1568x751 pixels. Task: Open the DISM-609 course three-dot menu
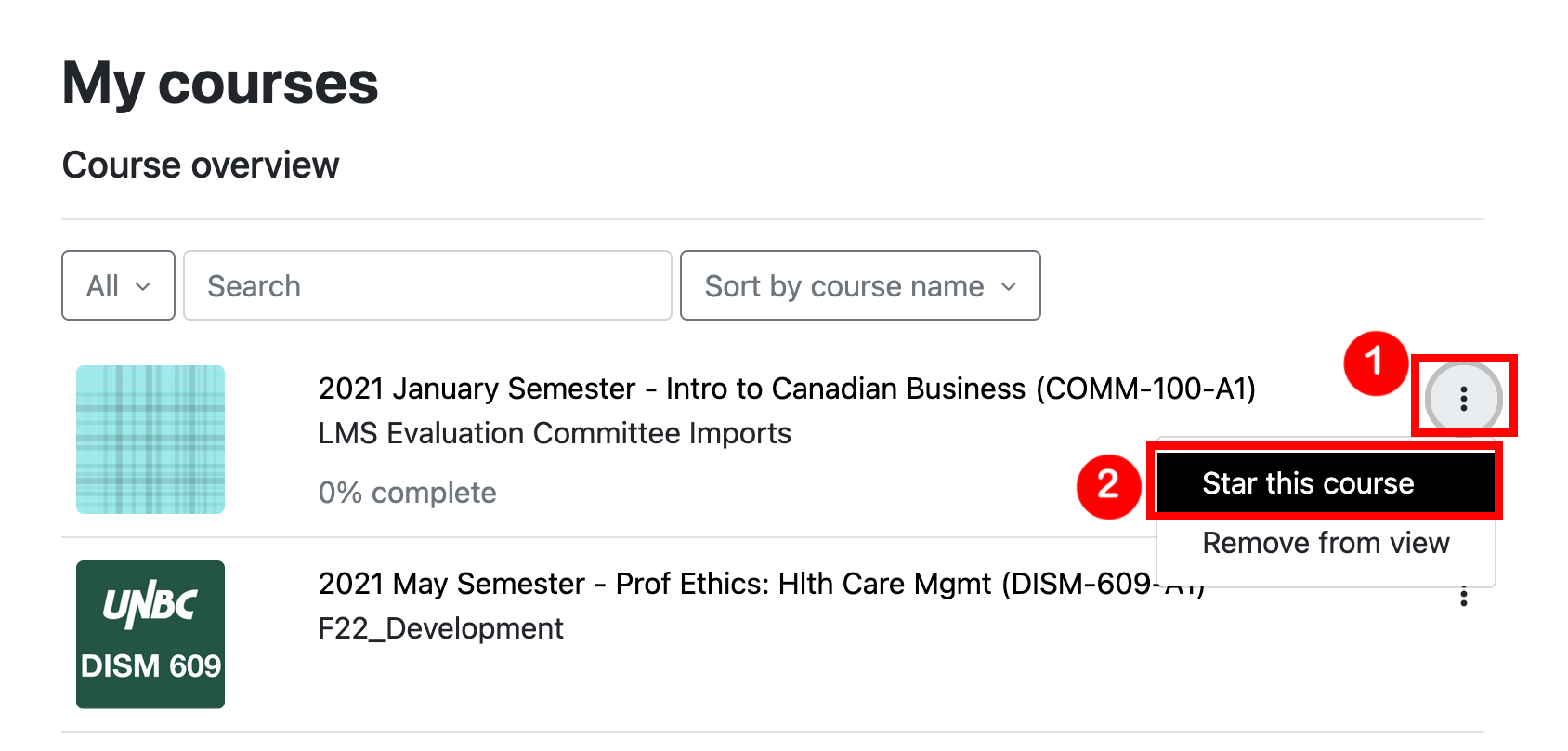click(1463, 598)
